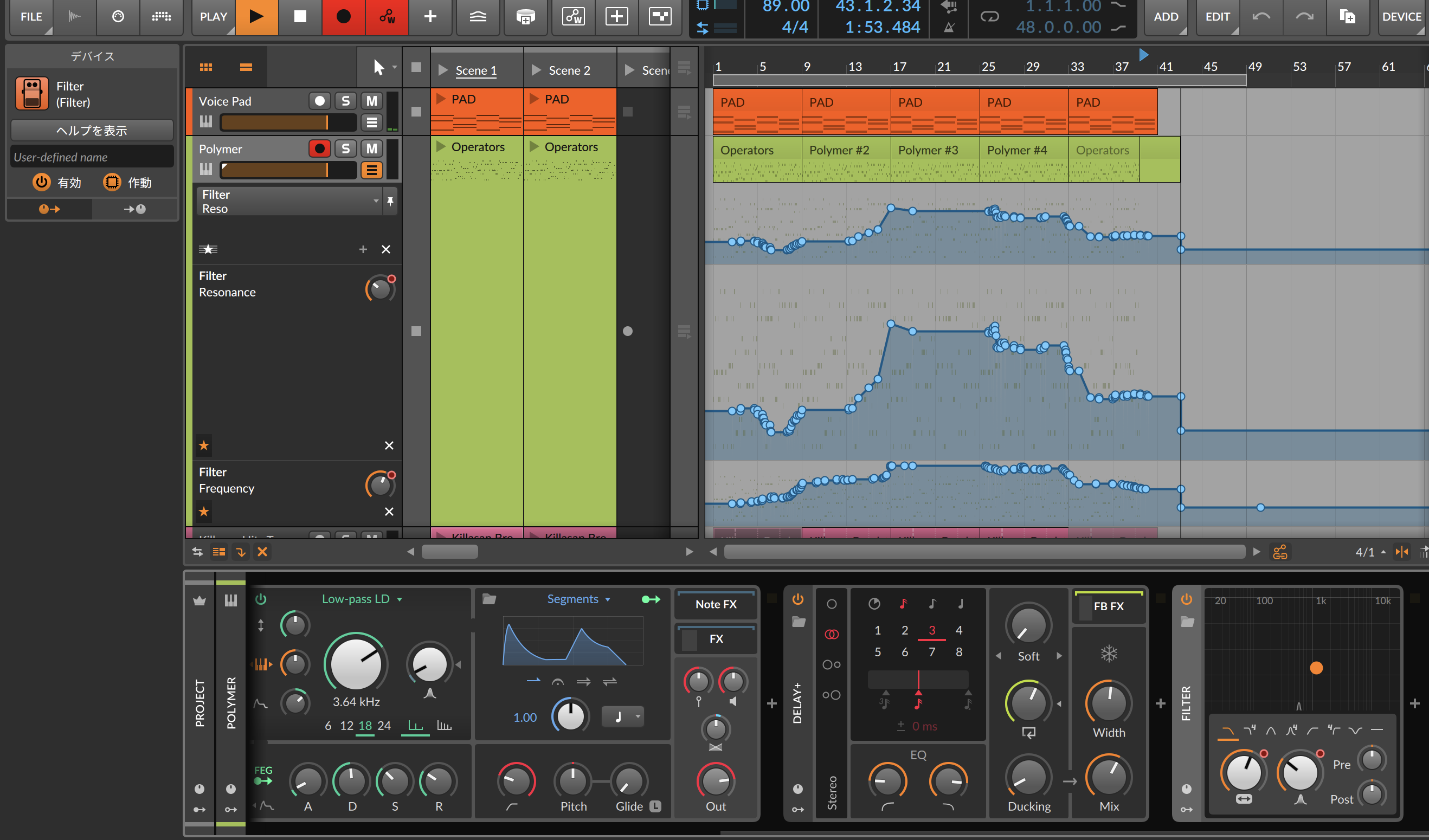Click the undo arrow icon
The height and width of the screenshot is (840, 1429).
(x=1260, y=16)
